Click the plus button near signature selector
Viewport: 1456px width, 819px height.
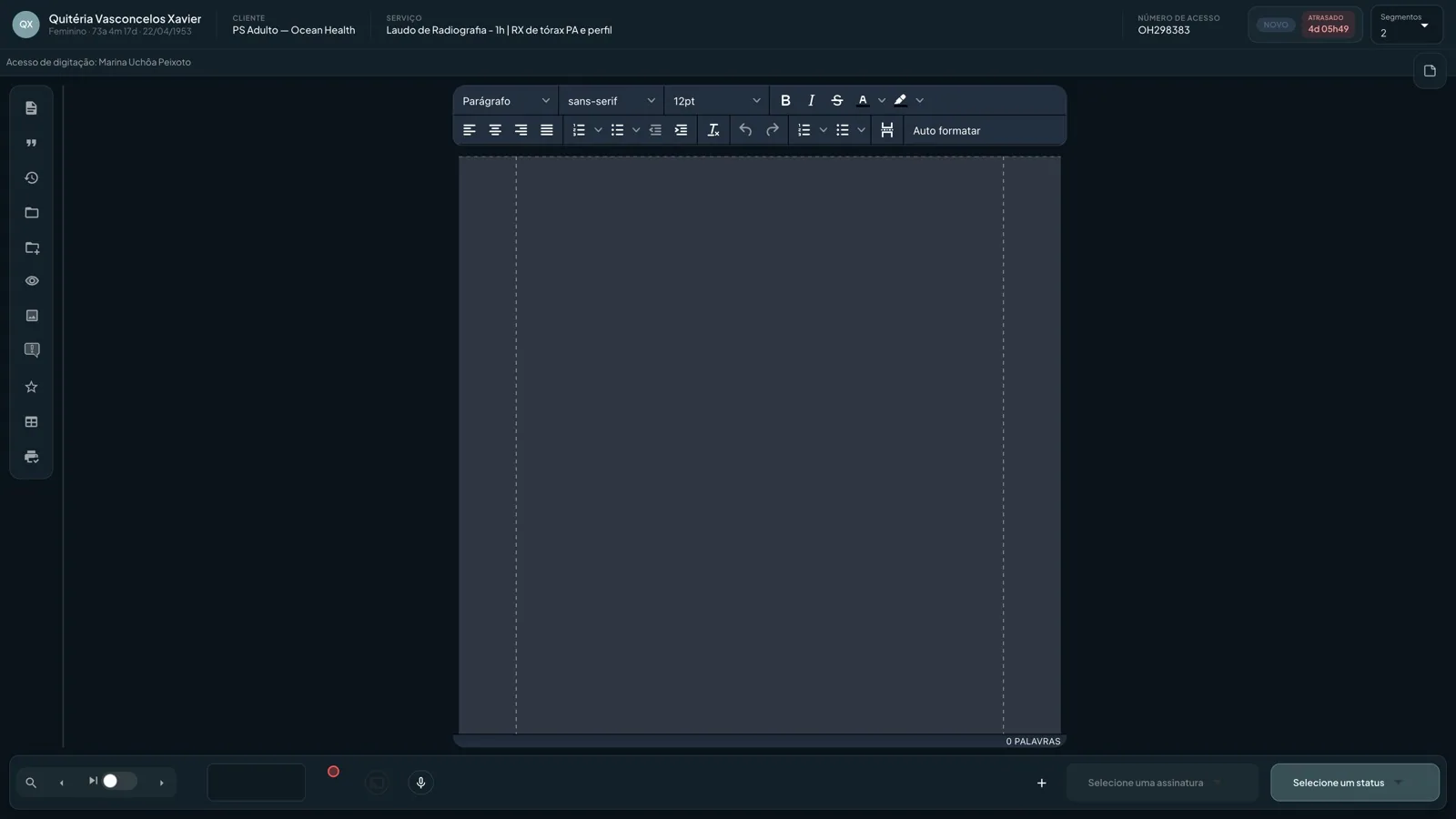pyautogui.click(x=1042, y=783)
